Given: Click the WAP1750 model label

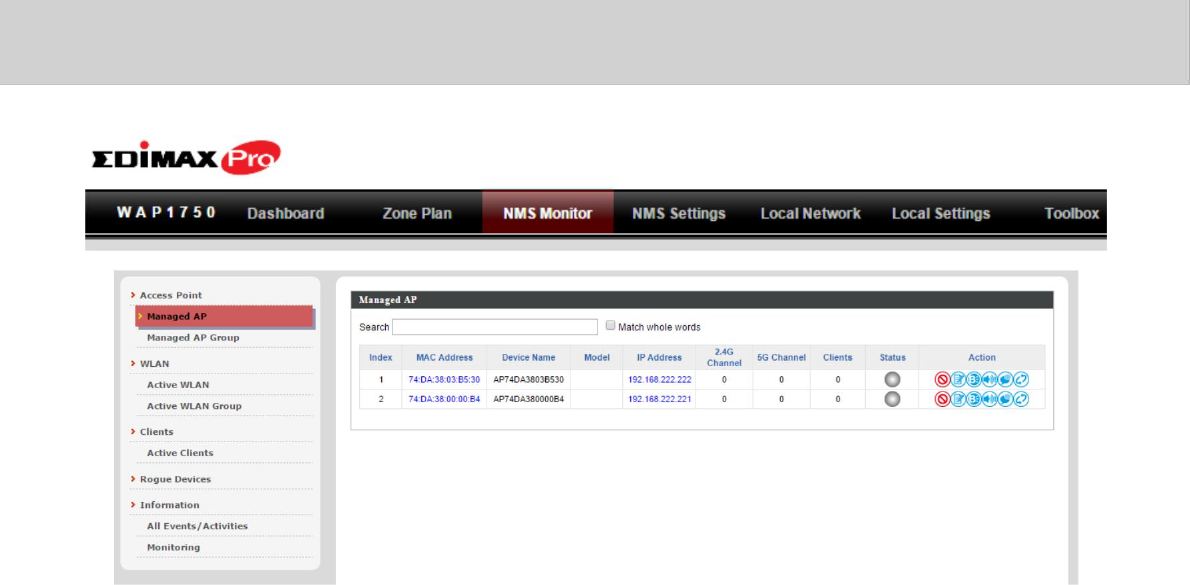Looking at the screenshot, I should [167, 212].
